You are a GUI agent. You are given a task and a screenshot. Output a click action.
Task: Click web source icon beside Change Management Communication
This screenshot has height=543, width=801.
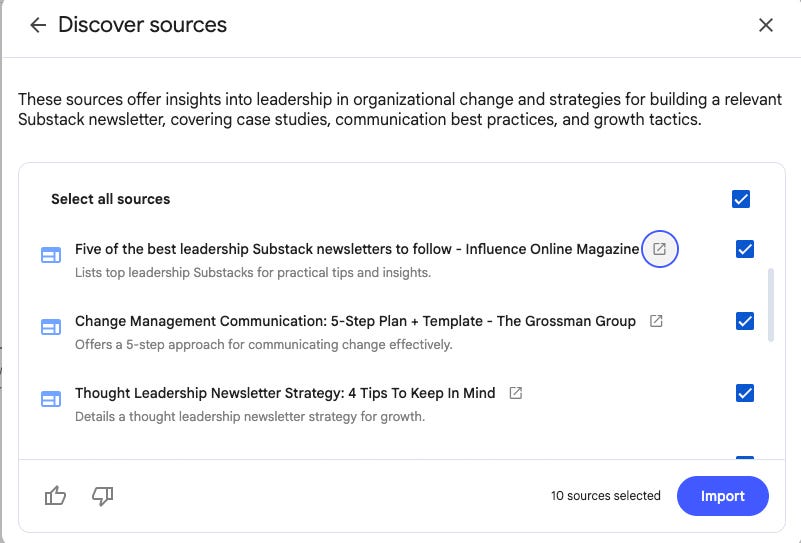point(51,327)
